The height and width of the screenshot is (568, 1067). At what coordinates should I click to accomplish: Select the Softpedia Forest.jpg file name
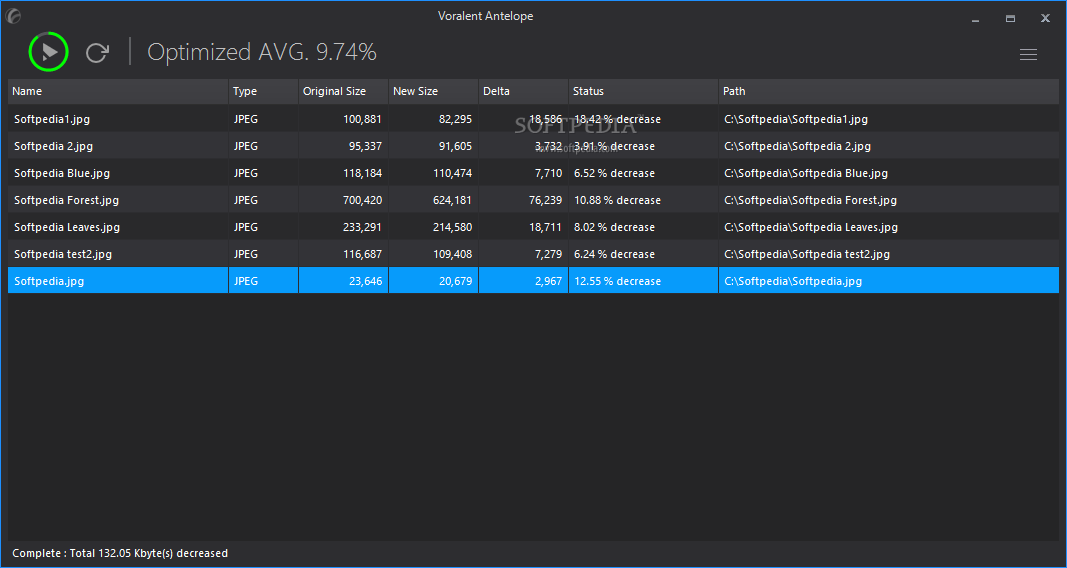[x=67, y=200]
